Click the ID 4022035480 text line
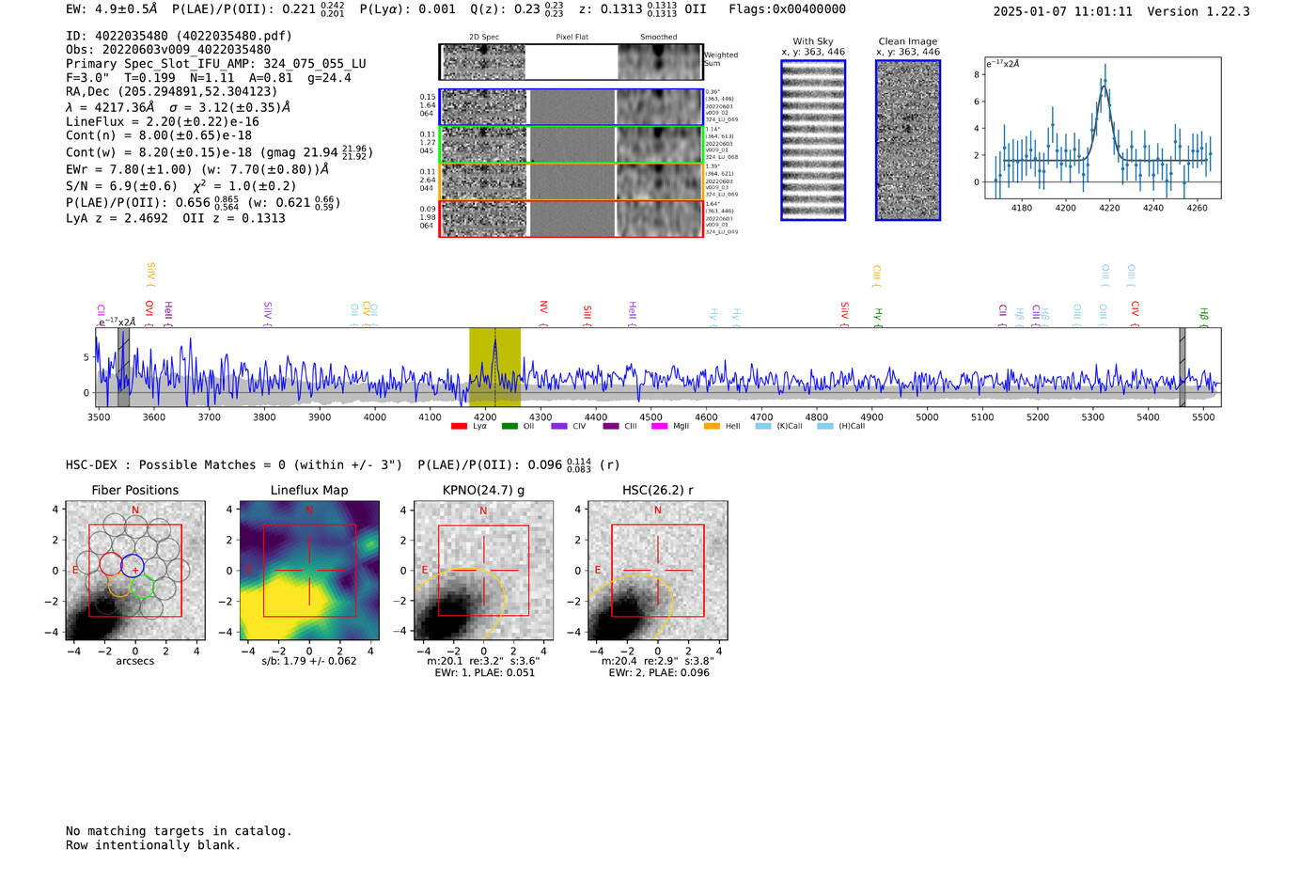 tap(179, 36)
